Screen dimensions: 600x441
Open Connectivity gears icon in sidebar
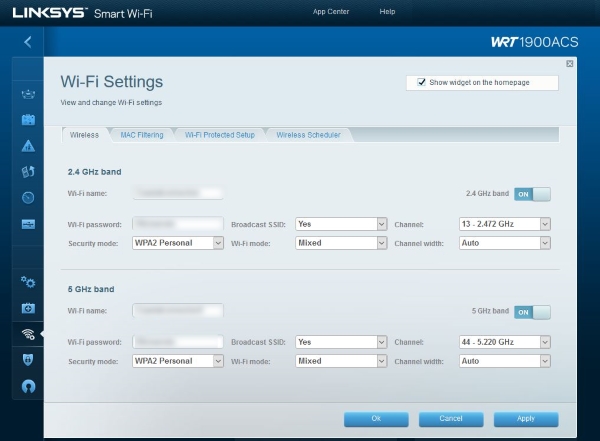coord(28,283)
